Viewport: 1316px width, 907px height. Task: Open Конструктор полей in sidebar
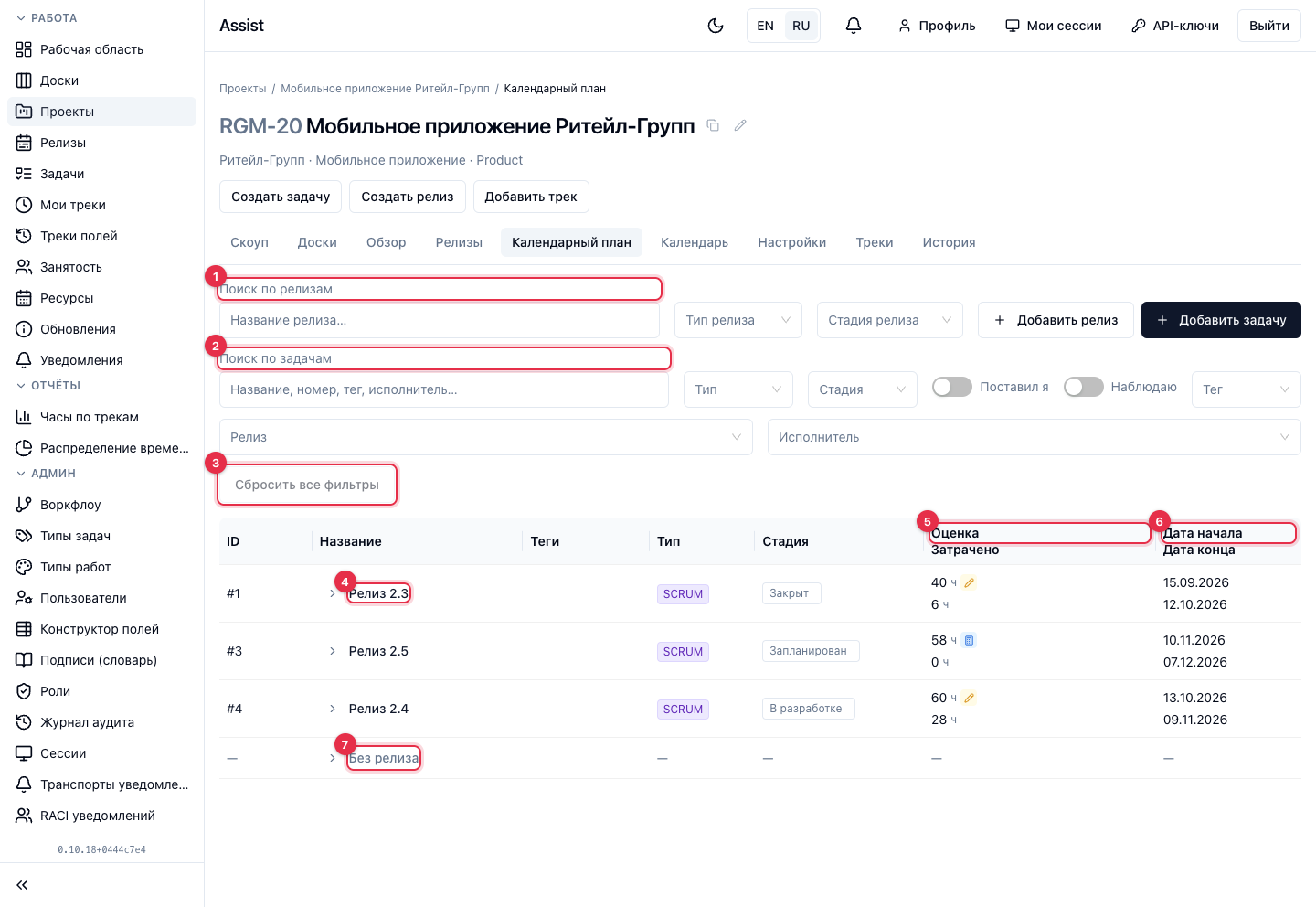pos(101,629)
